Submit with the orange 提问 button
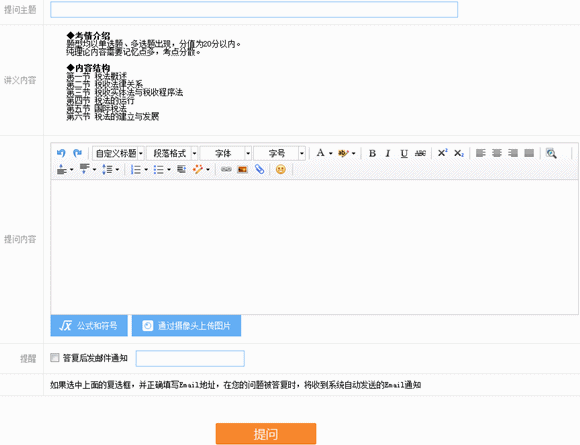 pos(266,434)
